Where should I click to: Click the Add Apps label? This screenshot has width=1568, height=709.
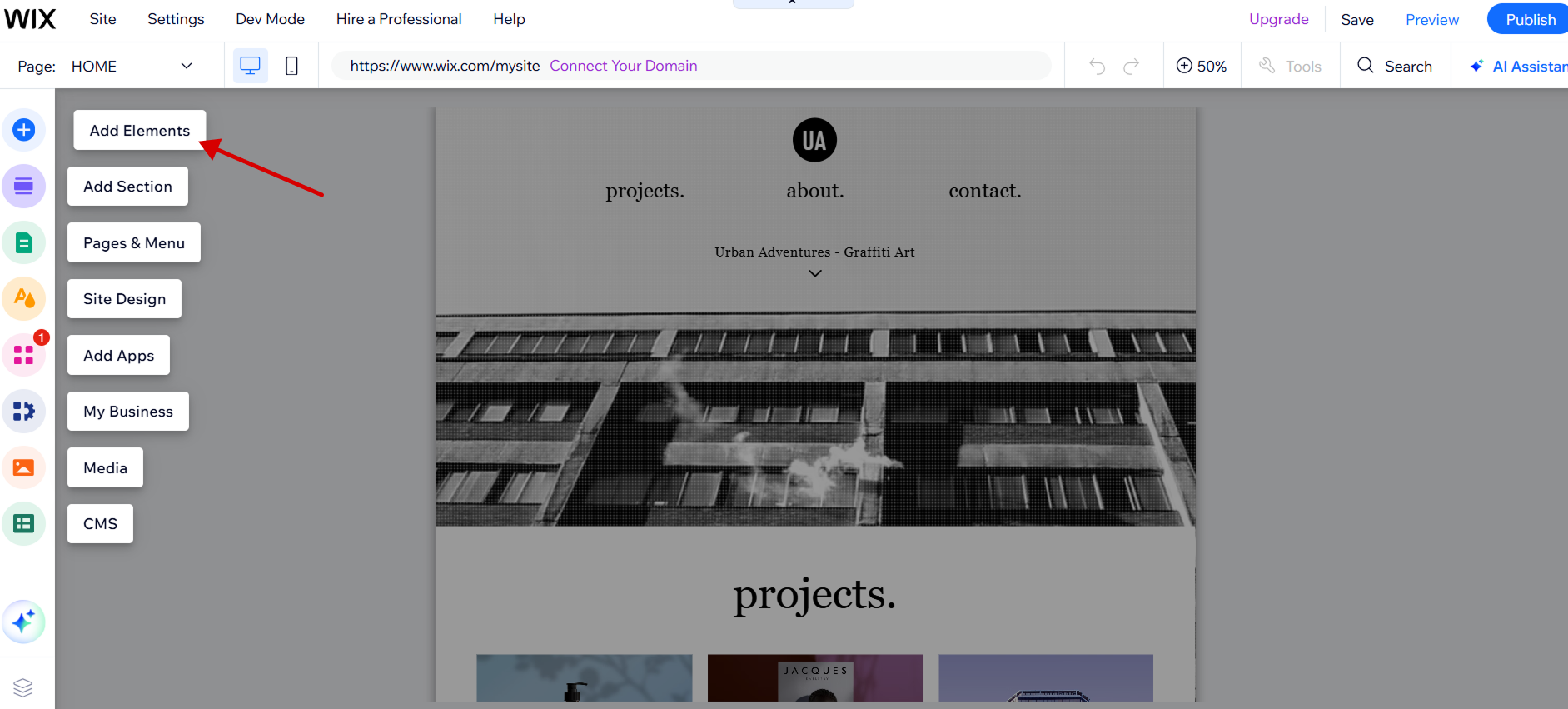click(118, 355)
